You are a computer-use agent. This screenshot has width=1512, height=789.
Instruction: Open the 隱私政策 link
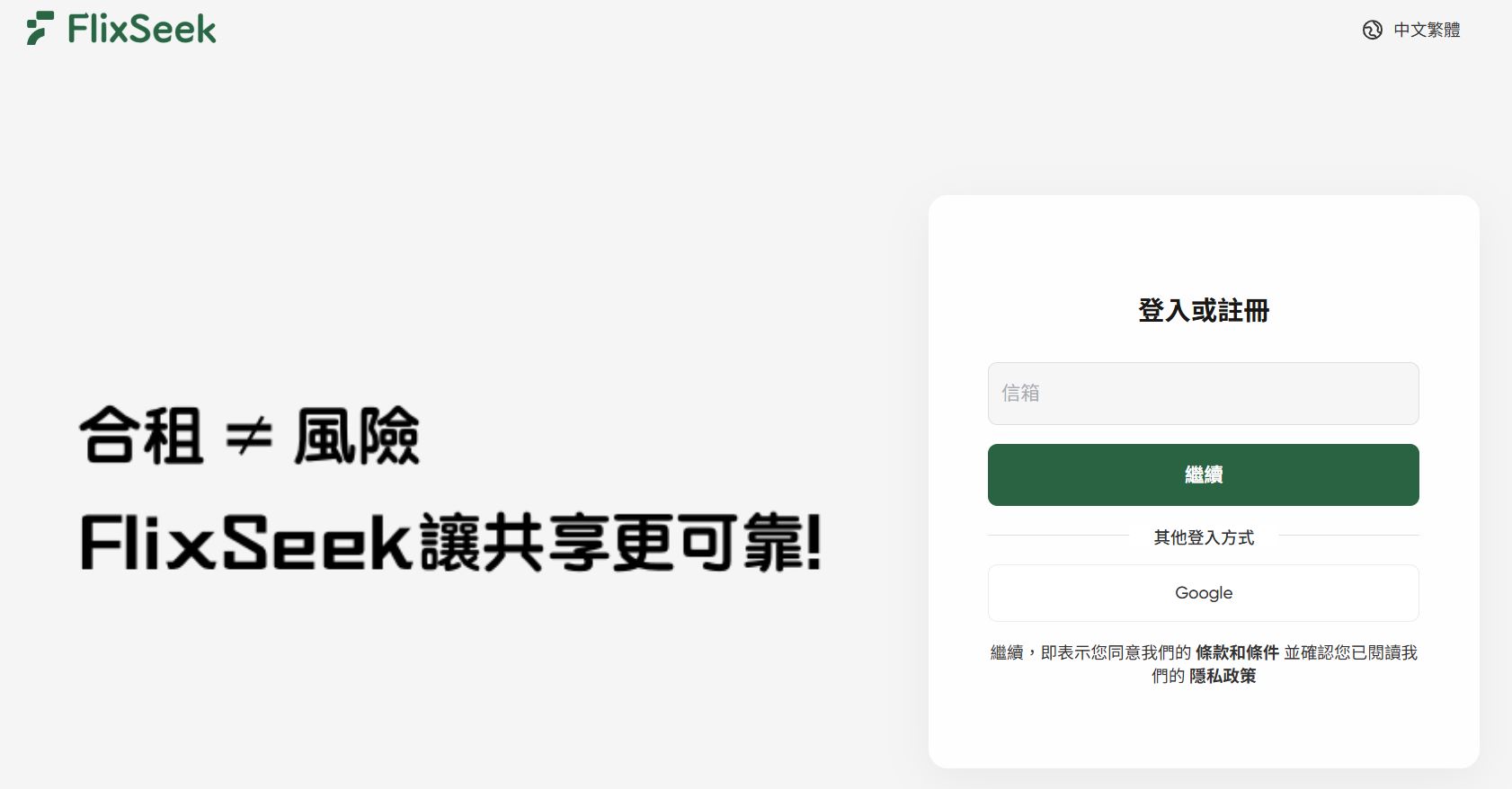click(1223, 676)
